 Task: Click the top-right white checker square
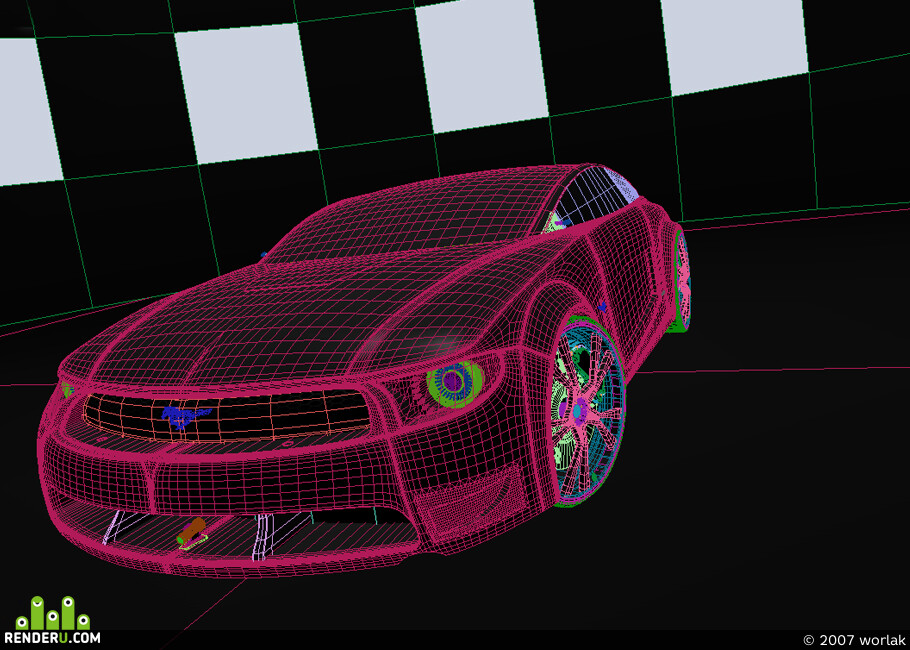click(734, 44)
